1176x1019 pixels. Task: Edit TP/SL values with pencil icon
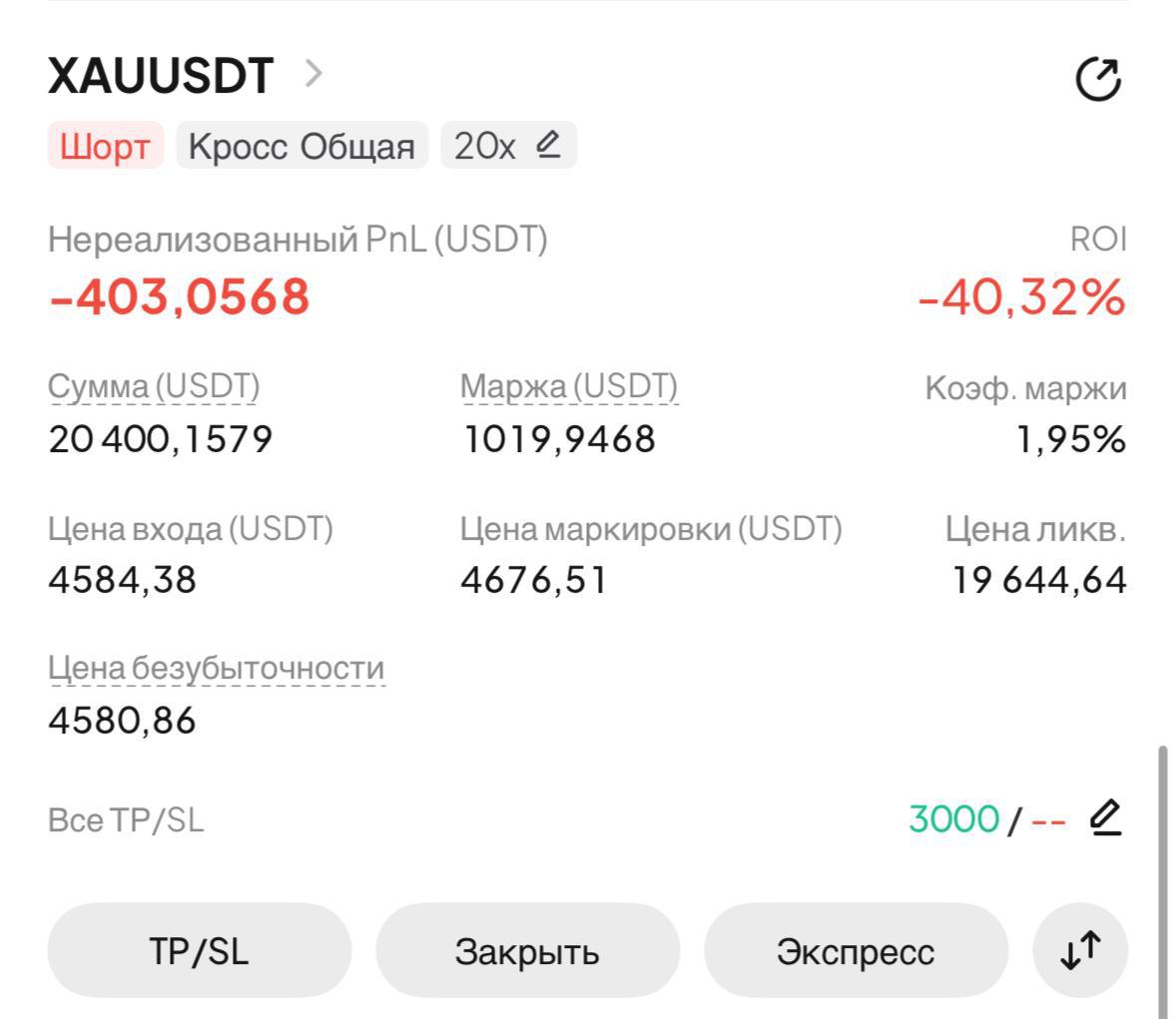click(1105, 817)
